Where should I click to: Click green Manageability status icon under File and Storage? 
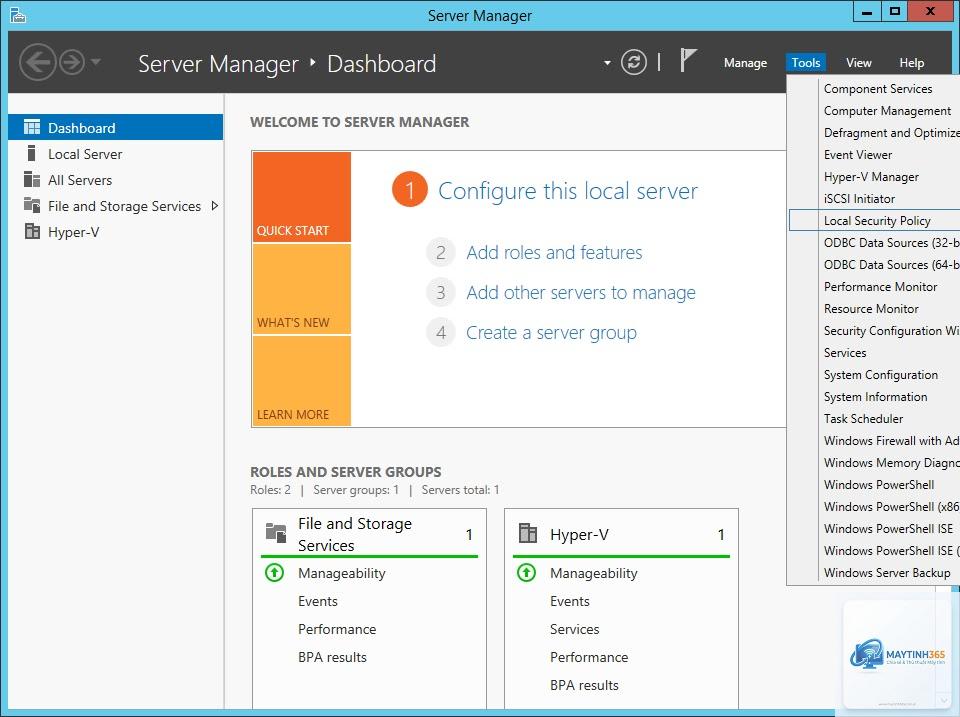point(274,572)
